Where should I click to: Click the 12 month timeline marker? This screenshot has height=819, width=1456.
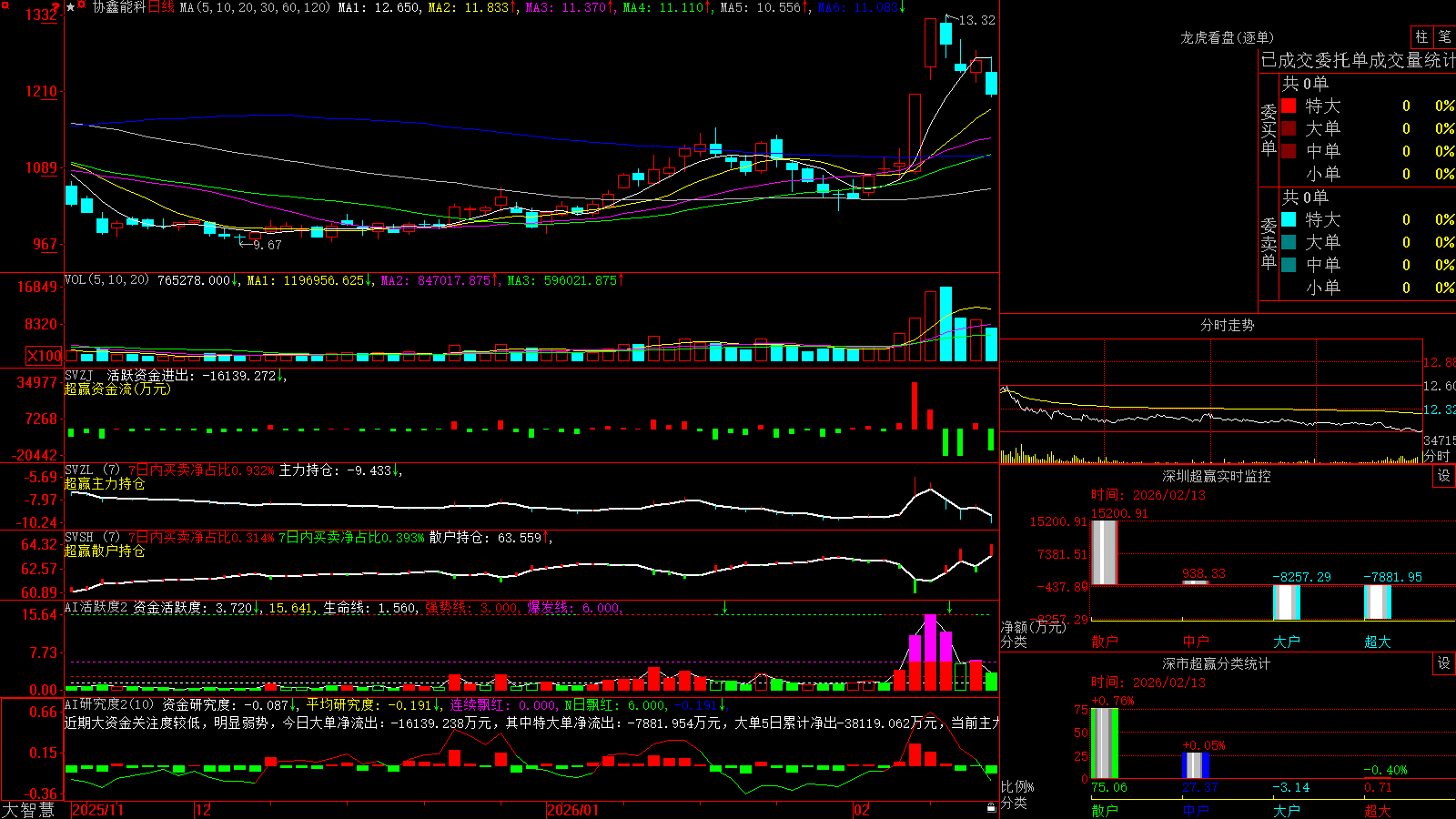click(x=203, y=810)
